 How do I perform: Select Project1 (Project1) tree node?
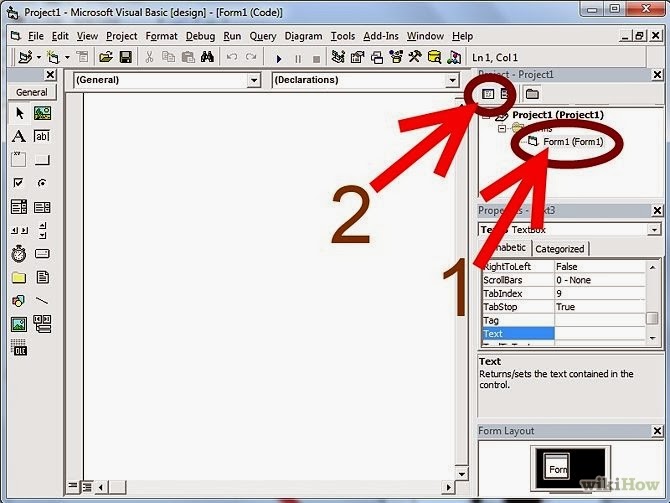558,115
